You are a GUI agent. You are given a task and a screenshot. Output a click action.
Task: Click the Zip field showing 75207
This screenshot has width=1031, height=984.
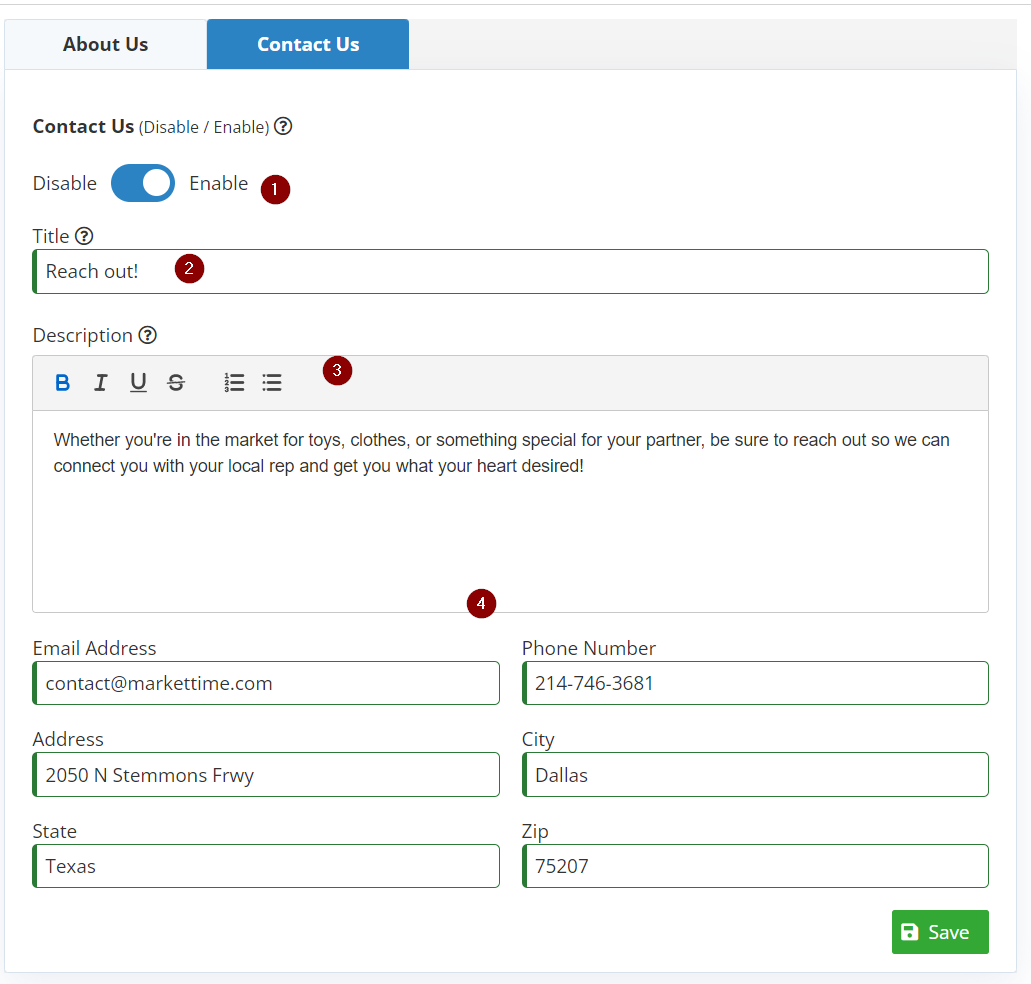point(755,866)
